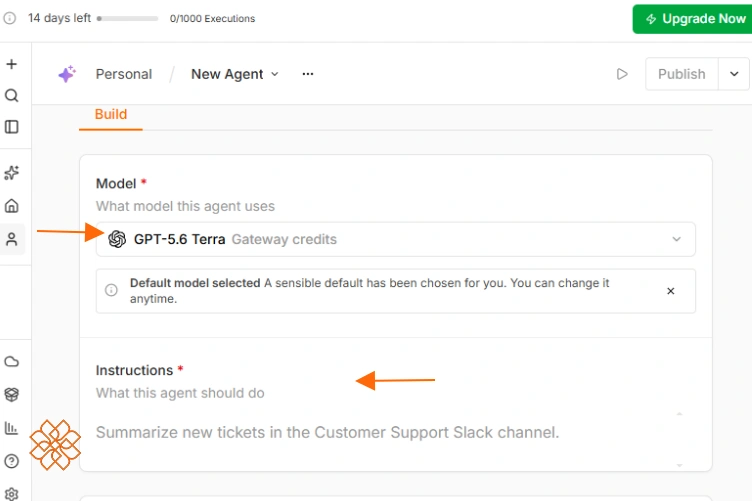Image resolution: width=752 pixels, height=501 pixels.
Task: Click the stacked box icon in sidebar
Action: [x=12, y=395]
